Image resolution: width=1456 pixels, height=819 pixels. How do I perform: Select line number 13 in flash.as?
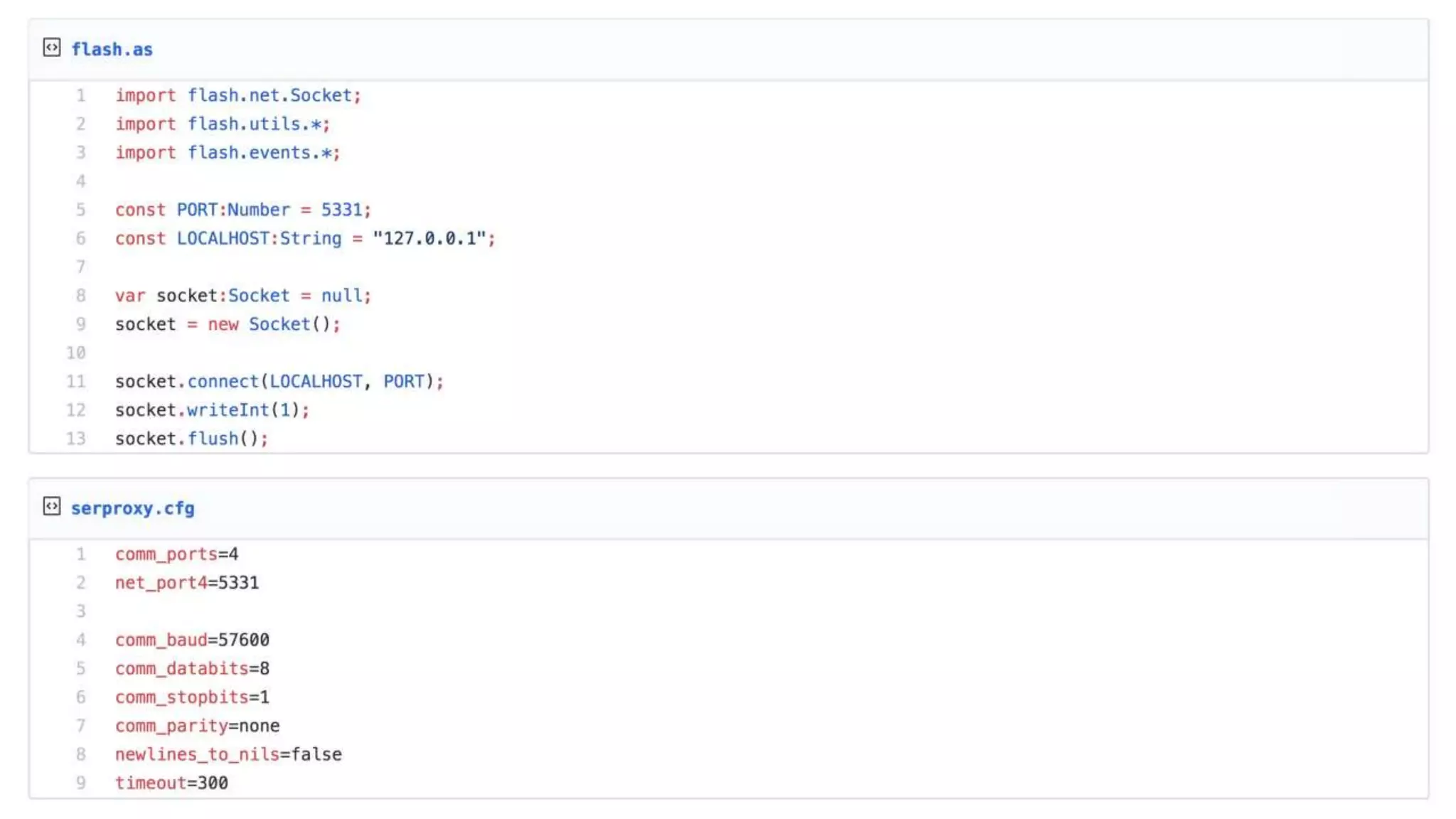pos(76,439)
